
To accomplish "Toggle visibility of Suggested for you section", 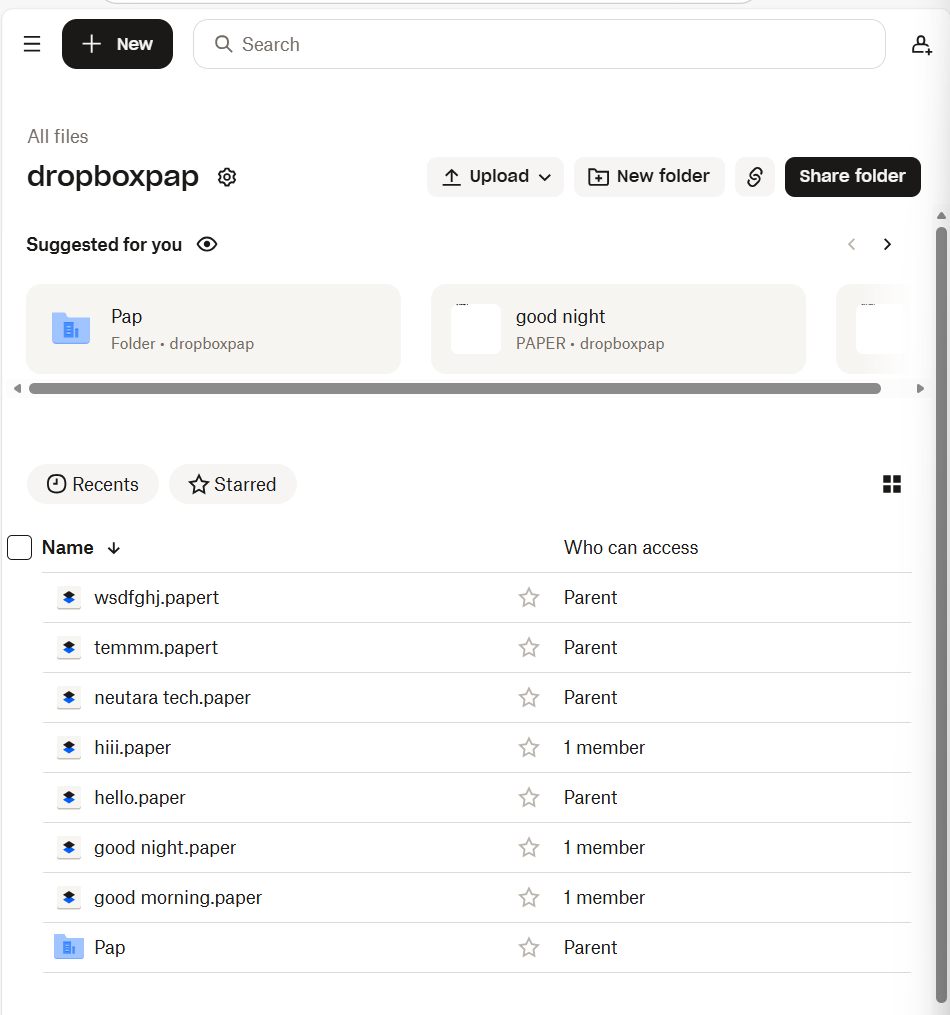I will tap(207, 244).
